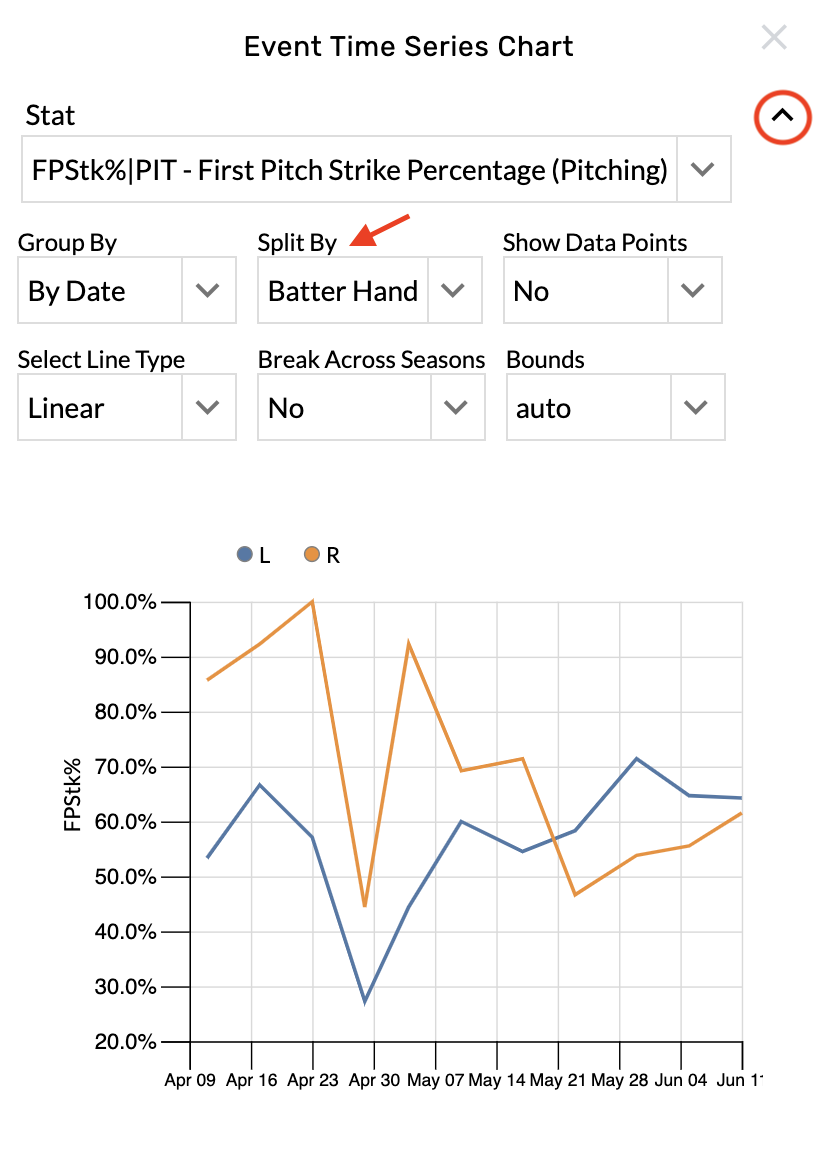The height and width of the screenshot is (1150, 814).
Task: Click the chevron inside the Group By selector
Action: [x=207, y=290]
